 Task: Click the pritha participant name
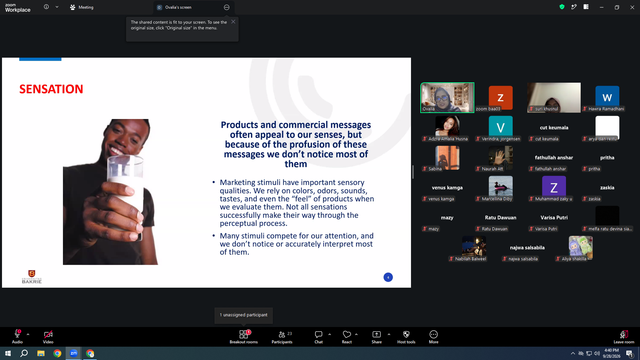pyautogui.click(x=607, y=158)
